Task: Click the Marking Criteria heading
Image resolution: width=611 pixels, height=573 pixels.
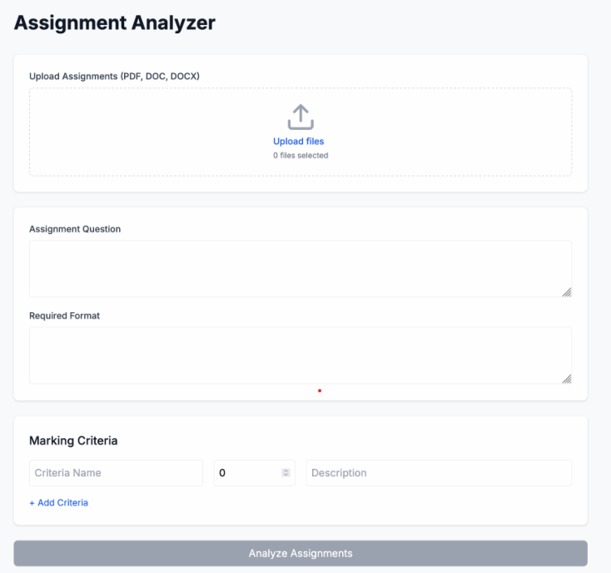Action: click(73, 440)
